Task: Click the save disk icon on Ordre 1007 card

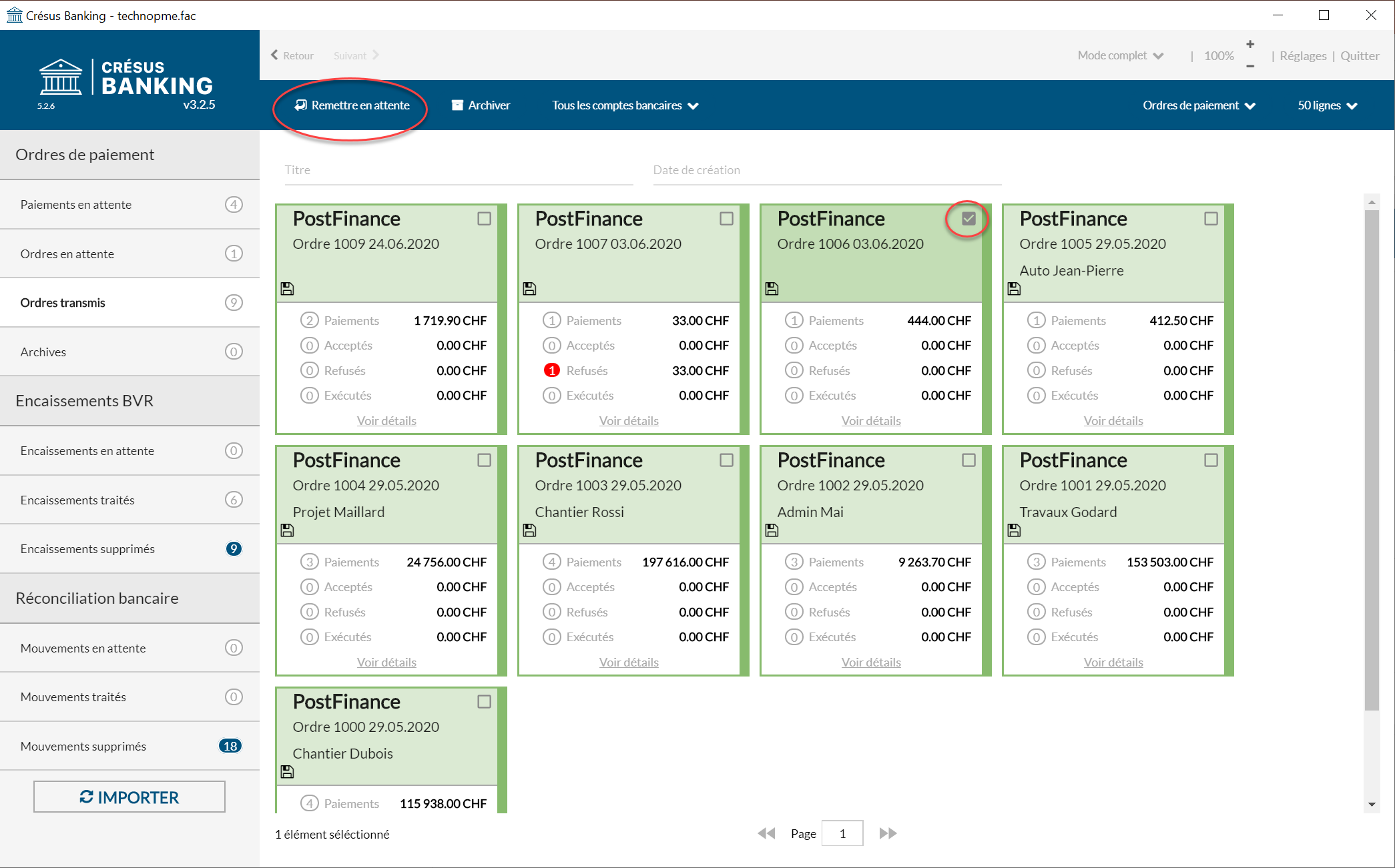Action: tap(529, 288)
